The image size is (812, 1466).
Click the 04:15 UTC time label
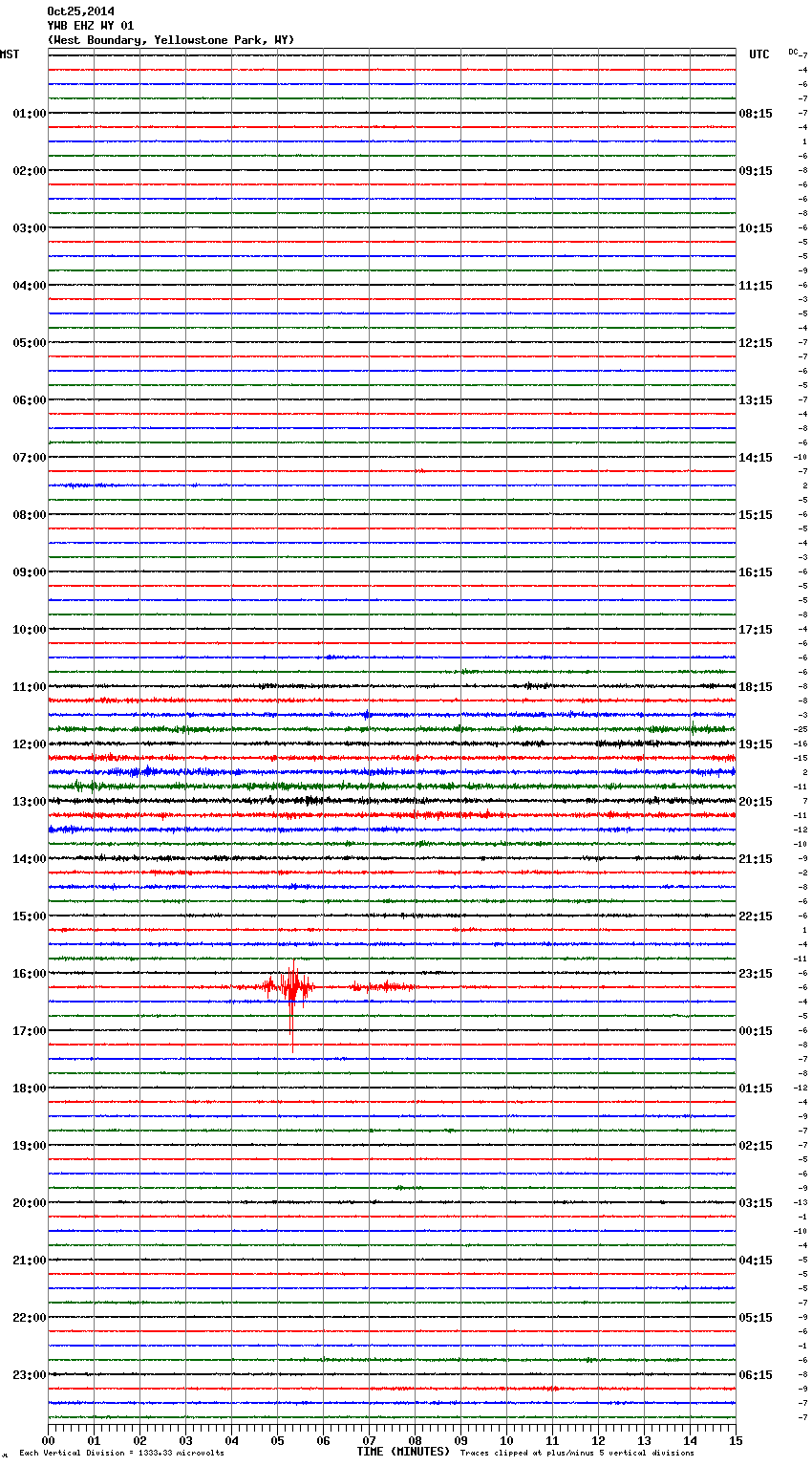pos(756,1261)
